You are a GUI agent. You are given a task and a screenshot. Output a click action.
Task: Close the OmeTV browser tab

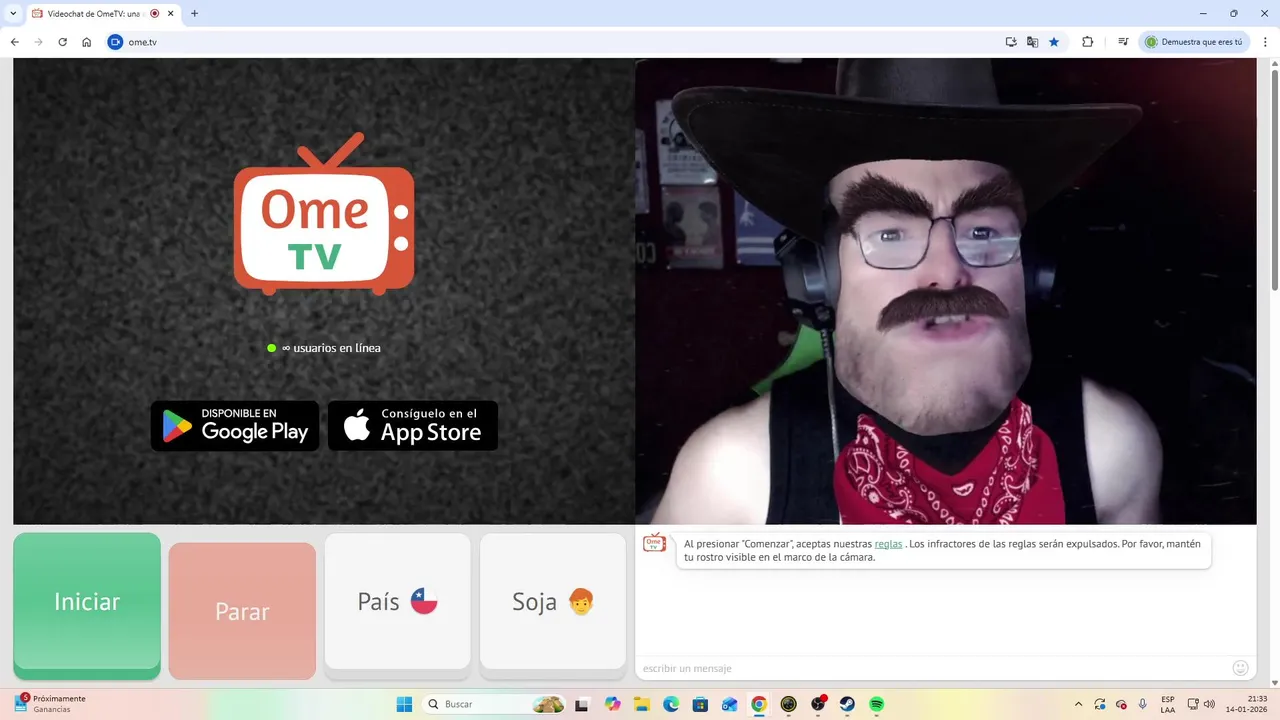click(170, 14)
